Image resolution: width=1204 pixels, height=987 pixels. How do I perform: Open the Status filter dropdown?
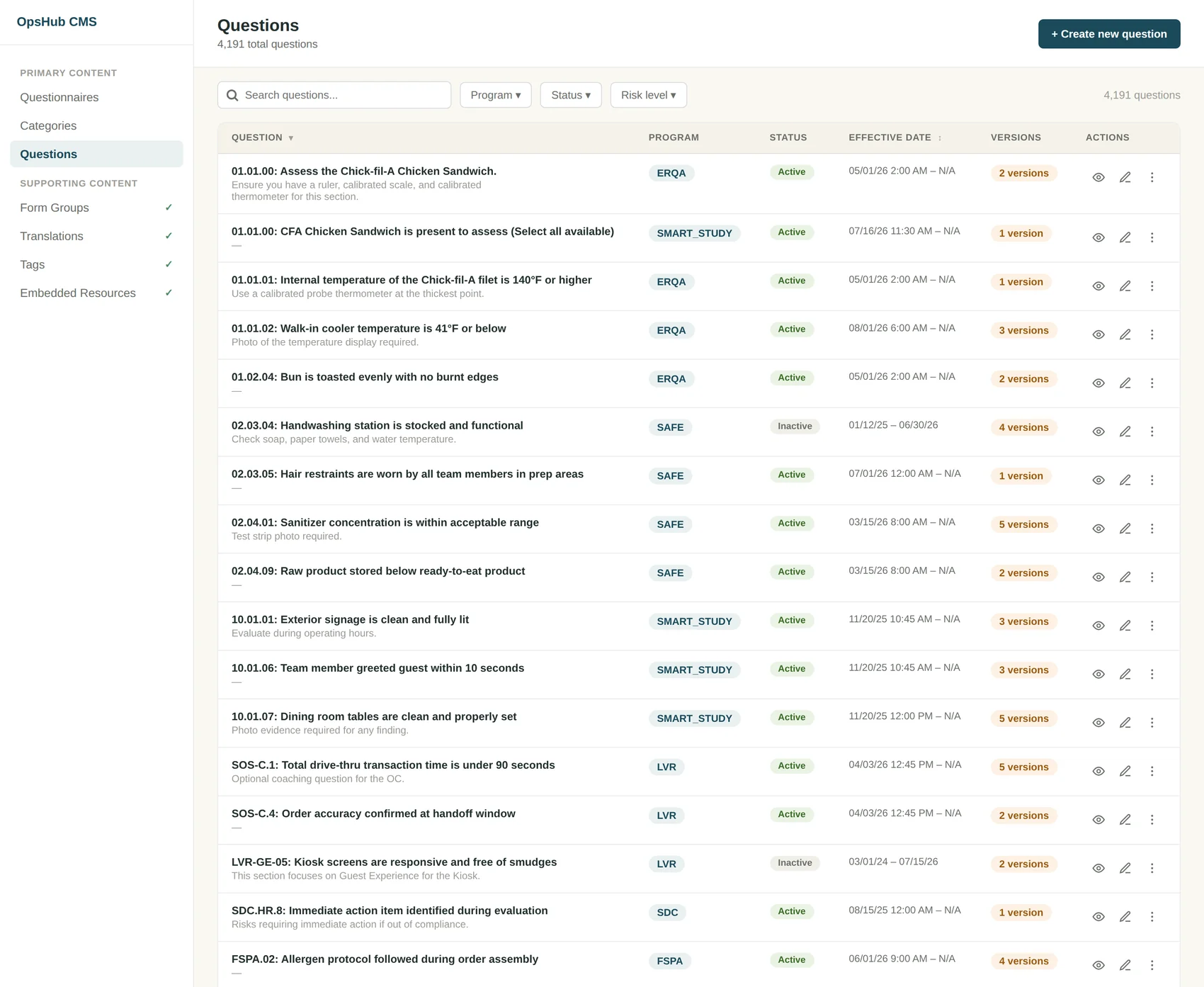click(x=571, y=95)
